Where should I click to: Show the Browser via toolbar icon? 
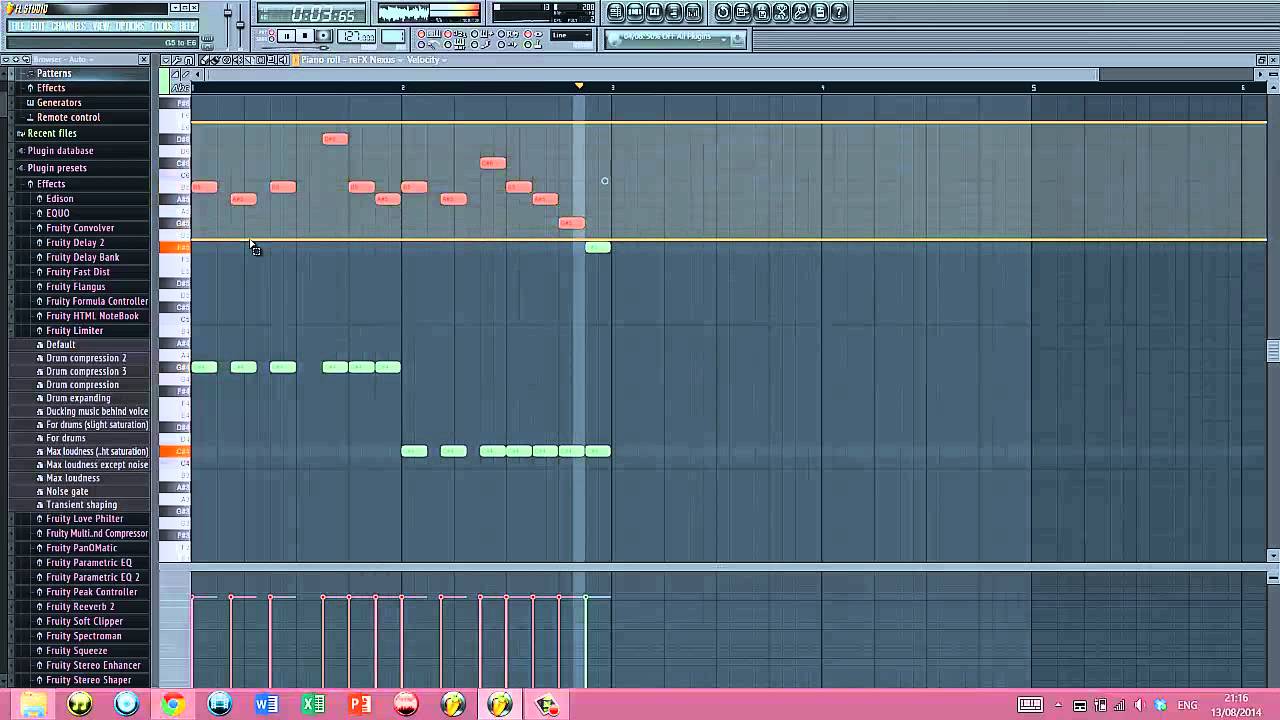coord(674,12)
